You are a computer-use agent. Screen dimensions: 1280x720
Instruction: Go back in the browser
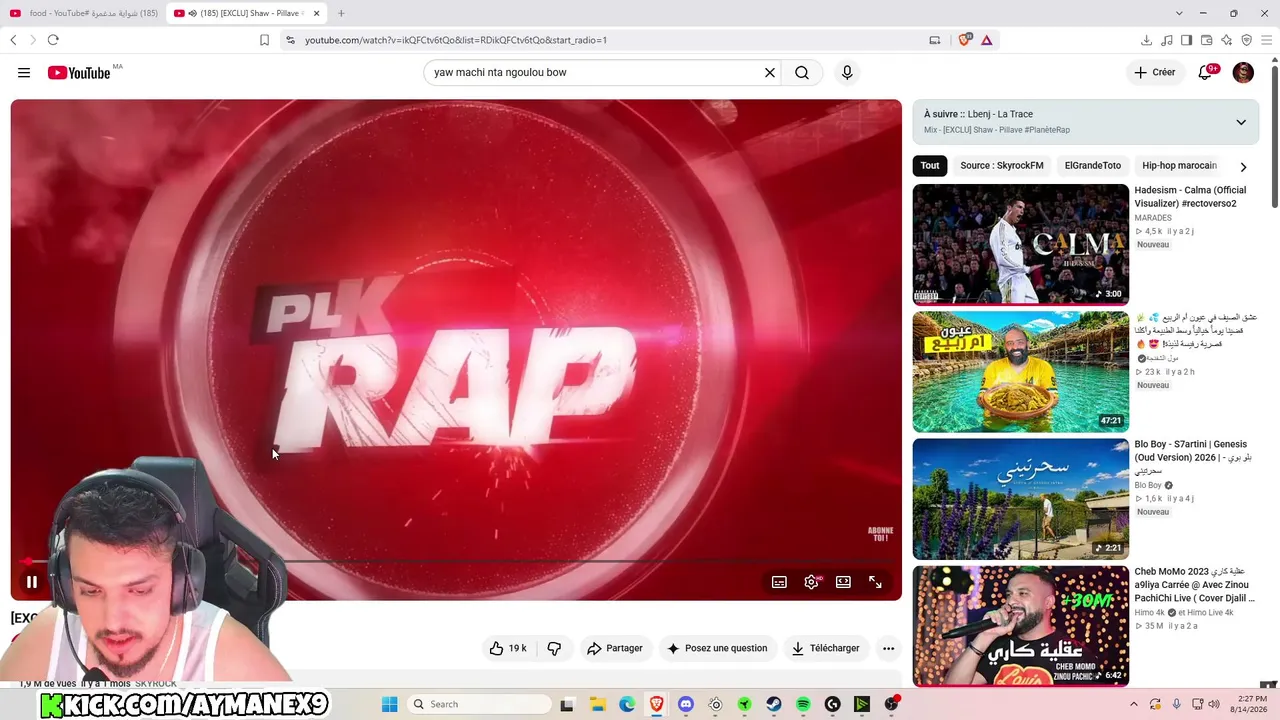(13, 40)
